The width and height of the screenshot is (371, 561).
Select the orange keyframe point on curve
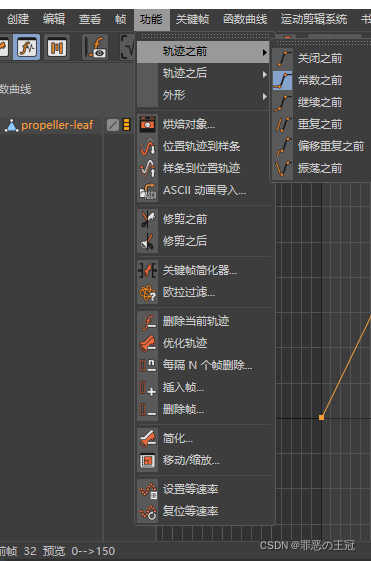click(x=321, y=417)
